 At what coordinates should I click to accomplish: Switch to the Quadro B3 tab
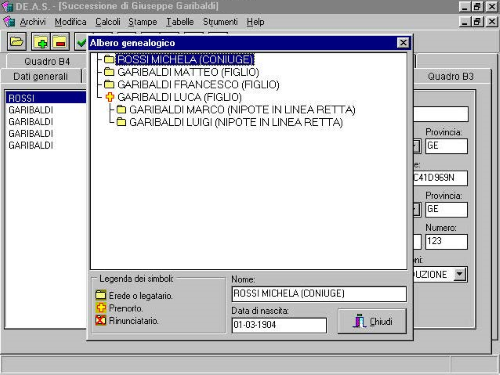(450, 76)
